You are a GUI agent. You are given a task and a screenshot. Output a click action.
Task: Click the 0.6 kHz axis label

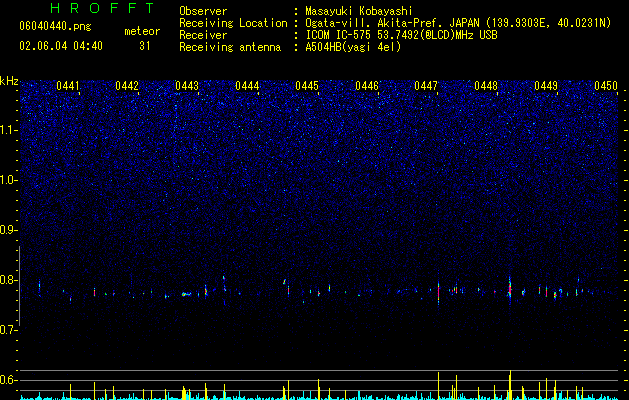pyautogui.click(x=9, y=380)
